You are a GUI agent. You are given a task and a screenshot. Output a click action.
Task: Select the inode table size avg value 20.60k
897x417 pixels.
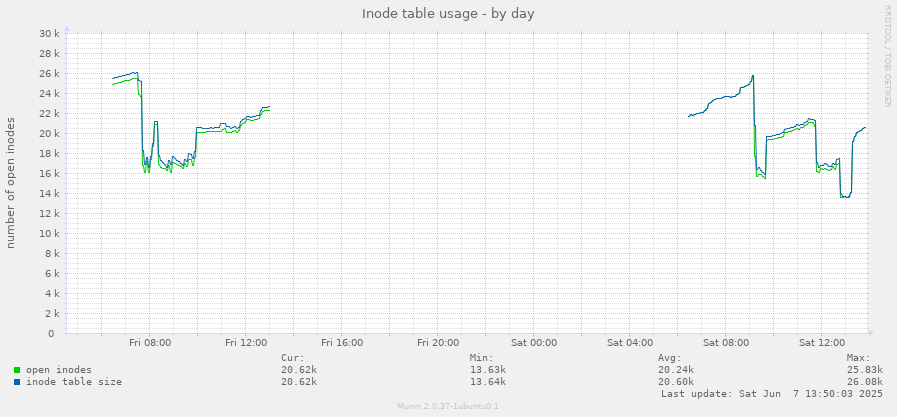click(676, 382)
